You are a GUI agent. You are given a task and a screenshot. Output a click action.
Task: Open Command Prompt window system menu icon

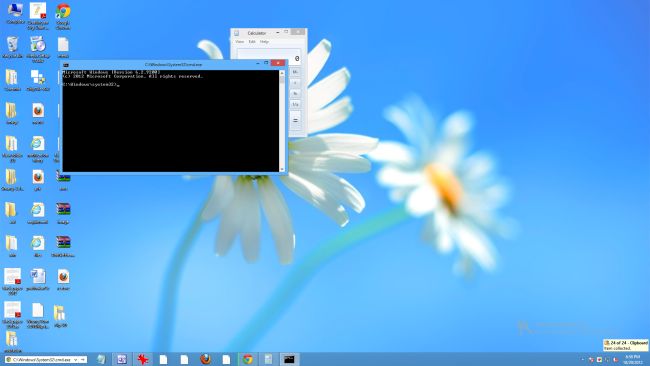[66, 65]
